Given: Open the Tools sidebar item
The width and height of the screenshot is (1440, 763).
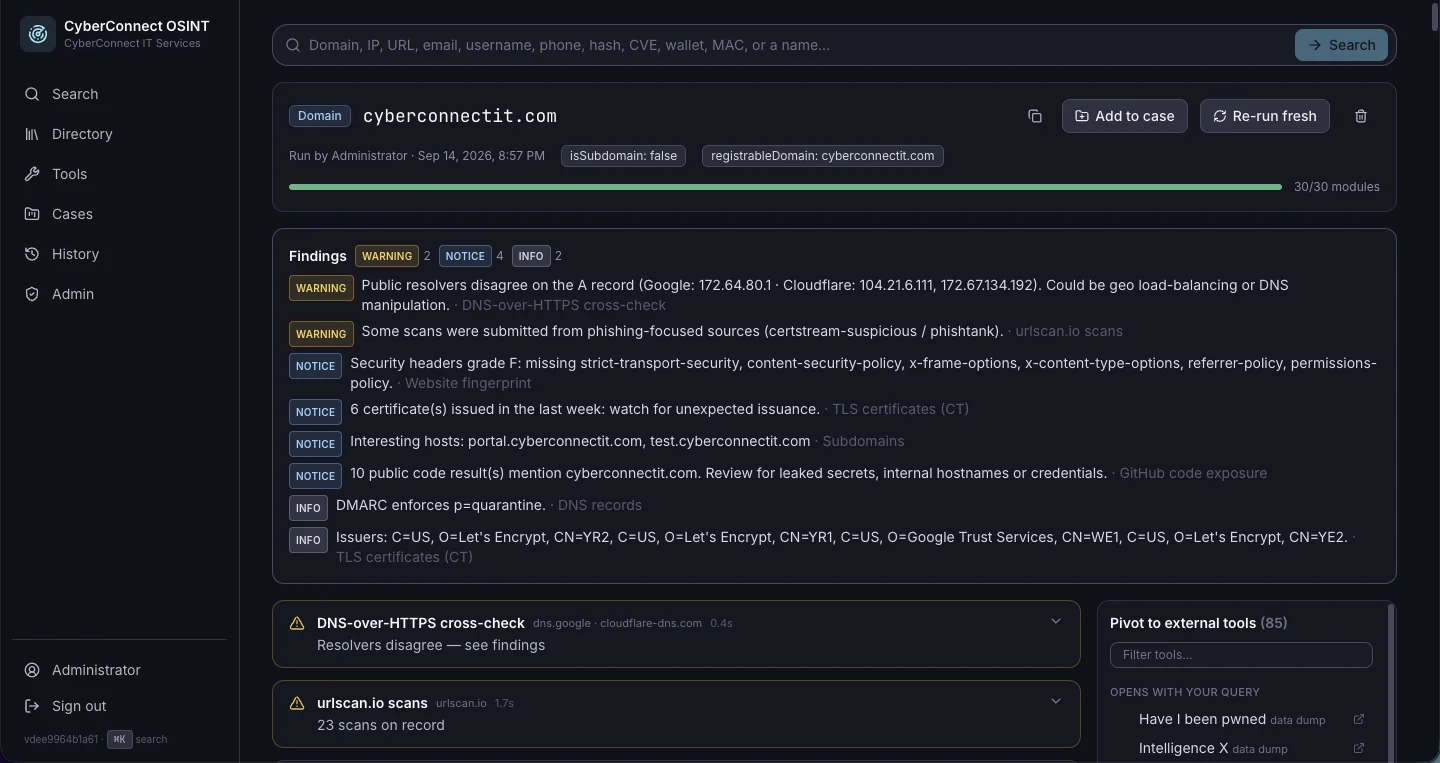Looking at the screenshot, I should [x=120, y=174].
